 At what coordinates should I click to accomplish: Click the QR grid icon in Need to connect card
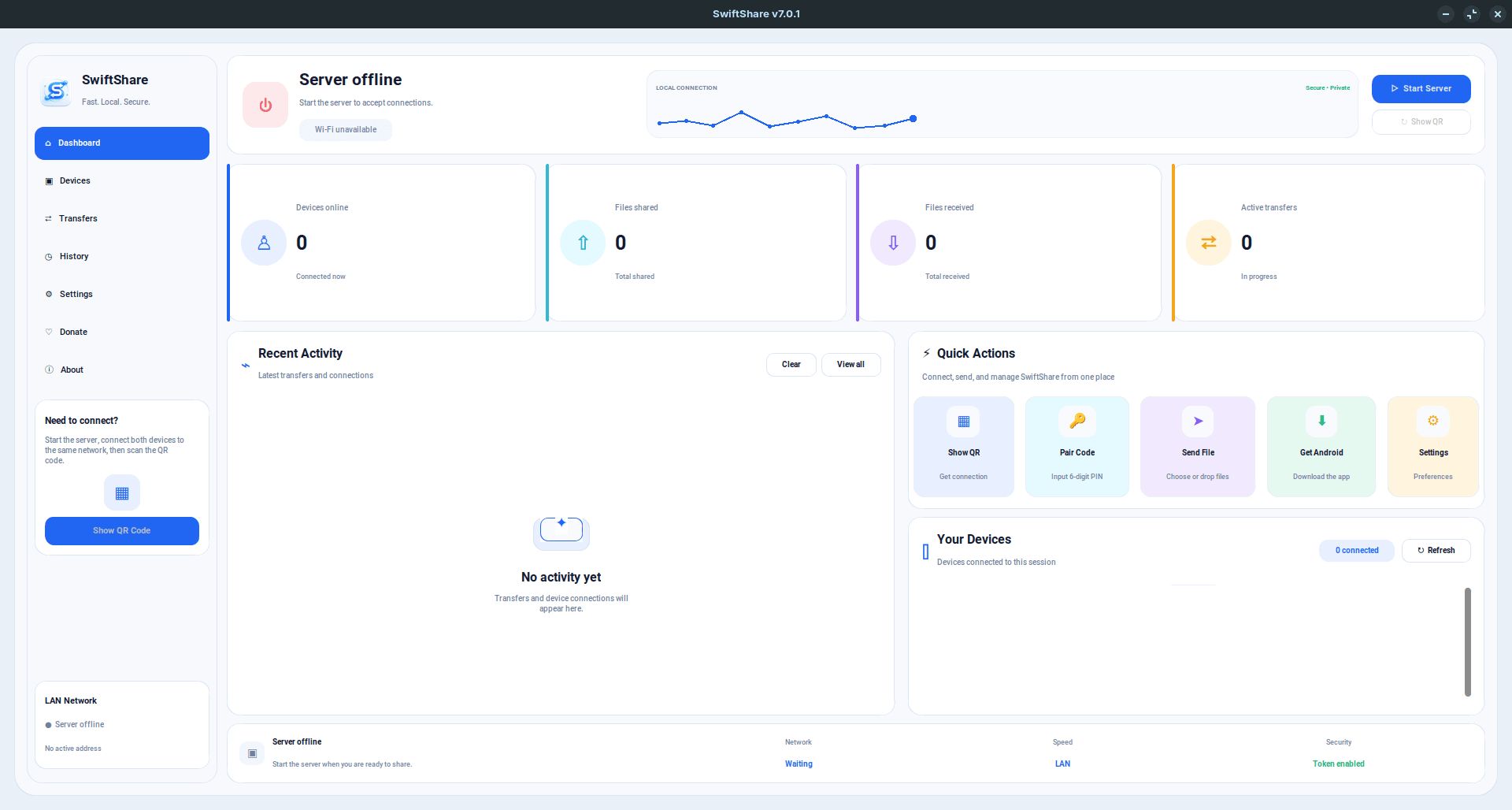pyautogui.click(x=122, y=493)
